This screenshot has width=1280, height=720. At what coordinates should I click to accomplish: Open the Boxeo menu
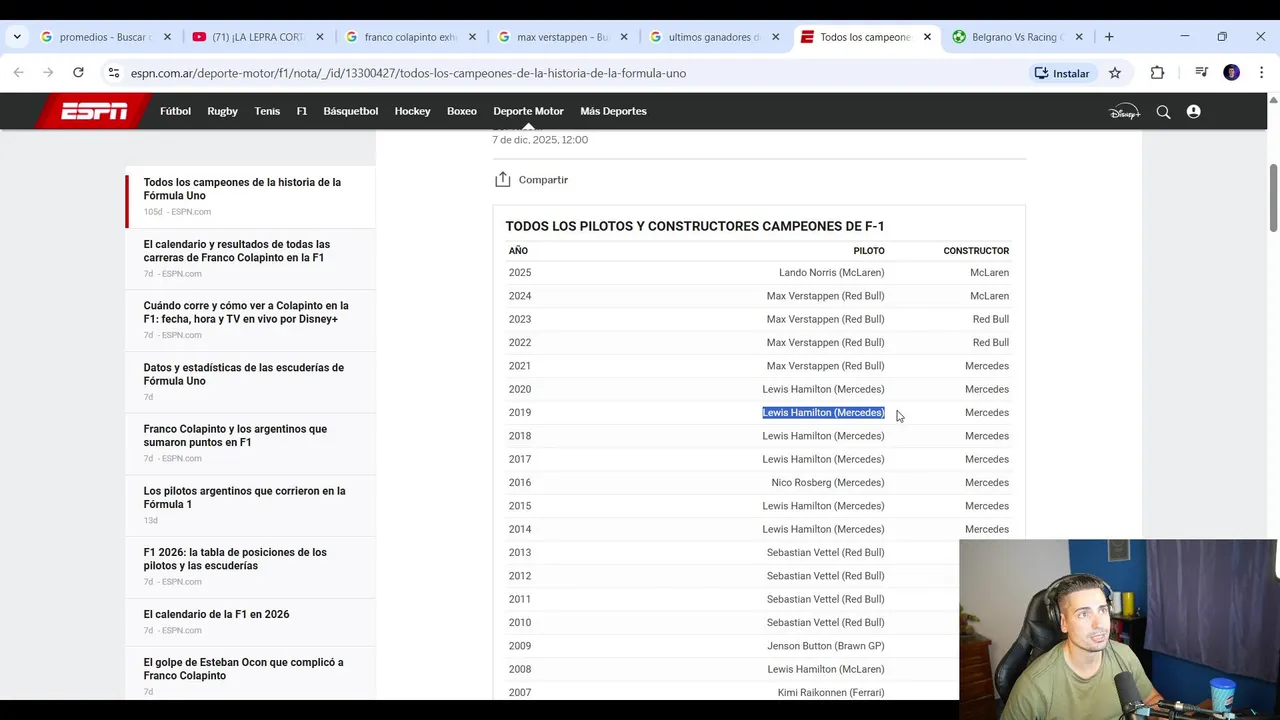462,111
